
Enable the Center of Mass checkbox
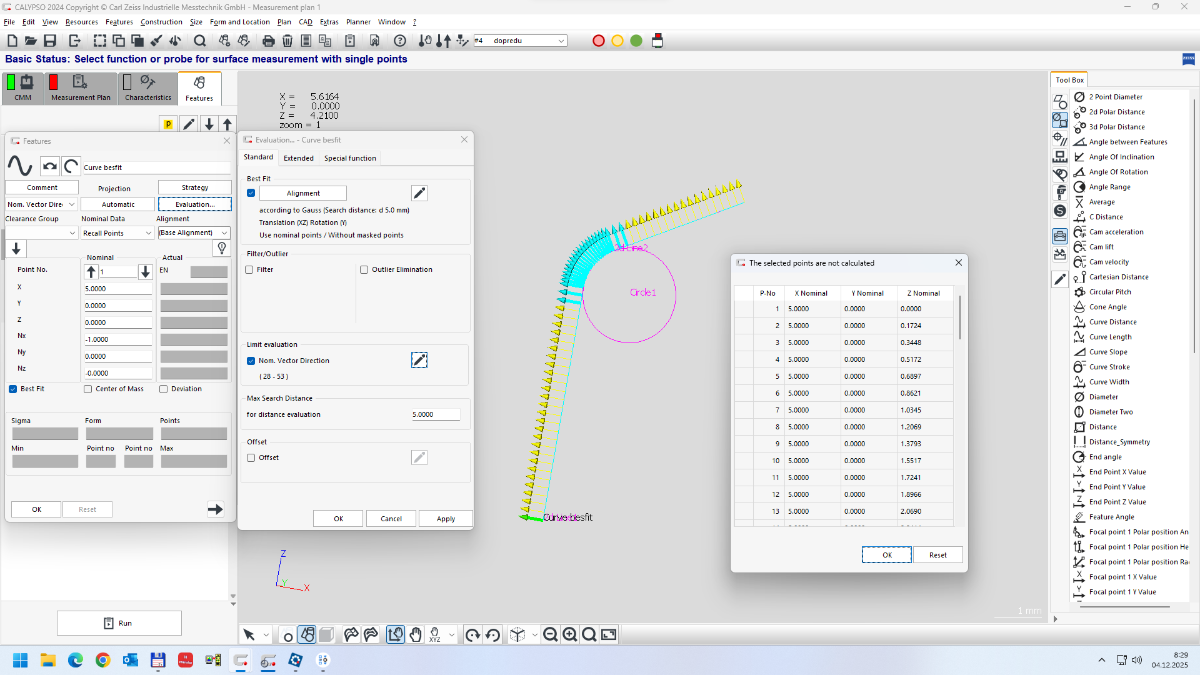pos(89,389)
